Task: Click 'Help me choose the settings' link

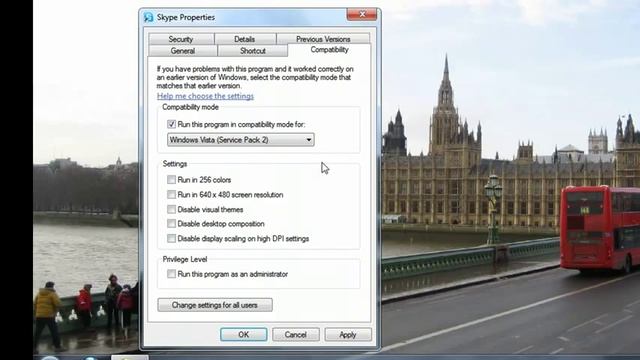Action: [205, 96]
